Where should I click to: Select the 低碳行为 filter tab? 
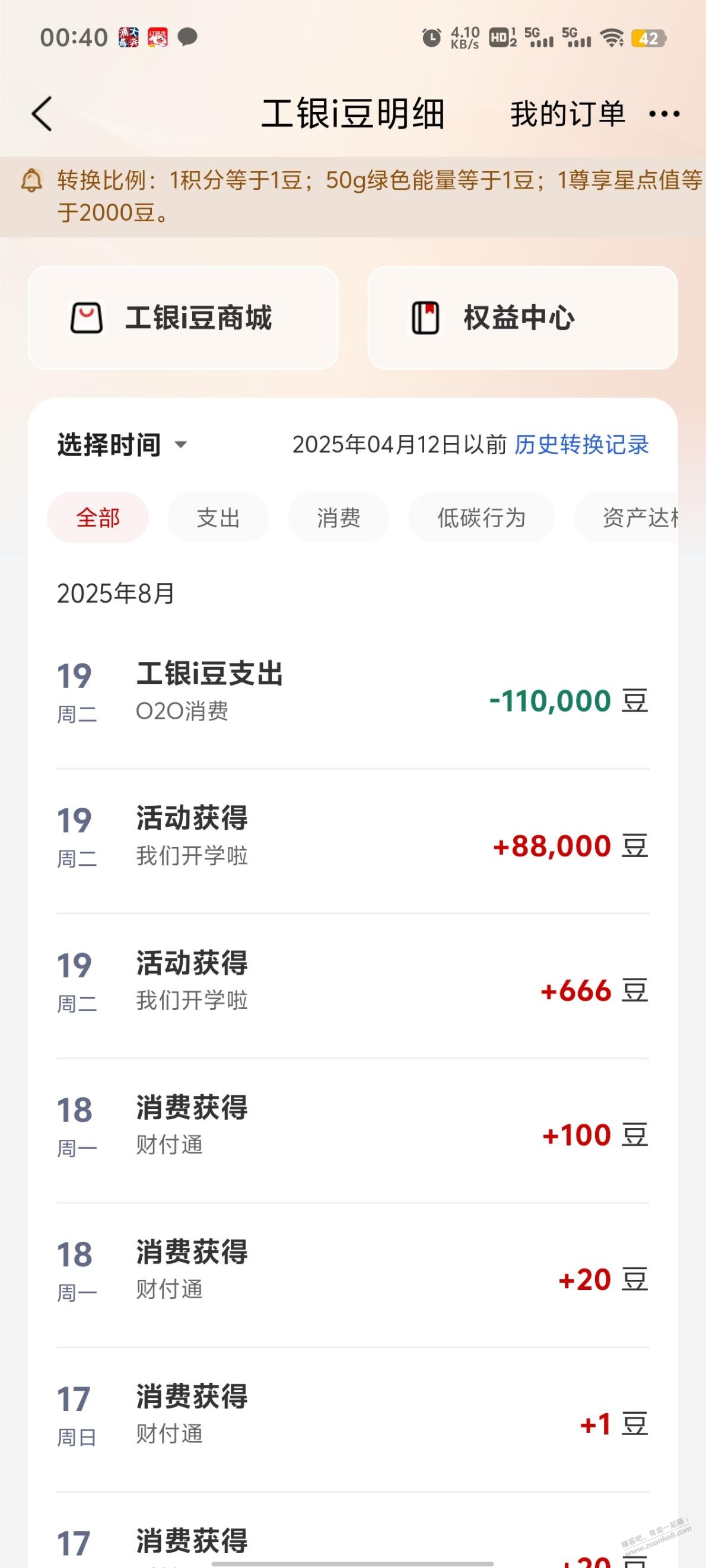481,517
